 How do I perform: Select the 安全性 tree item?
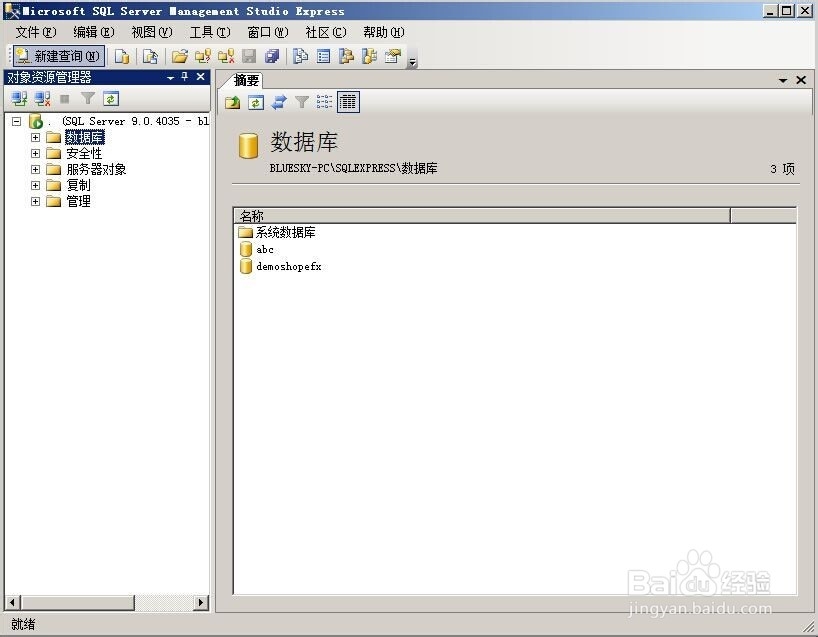pos(84,153)
